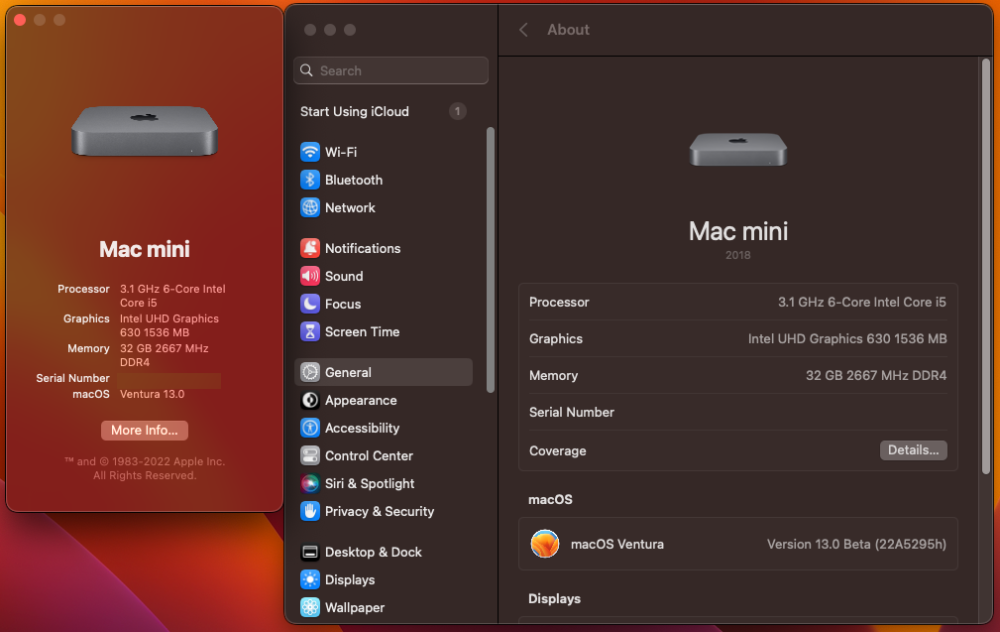Open the Screen Time hourglass icon
The image size is (1000, 632).
310,332
